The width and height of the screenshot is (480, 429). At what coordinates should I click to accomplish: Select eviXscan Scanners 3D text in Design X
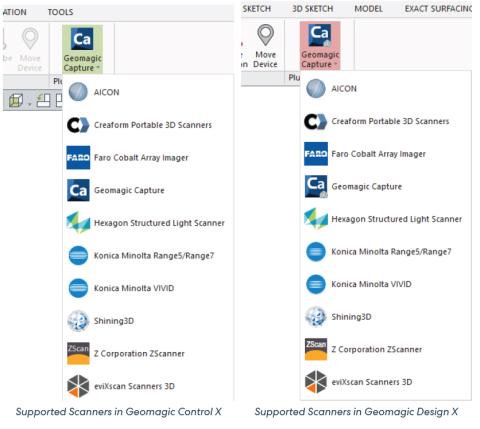pos(372,382)
